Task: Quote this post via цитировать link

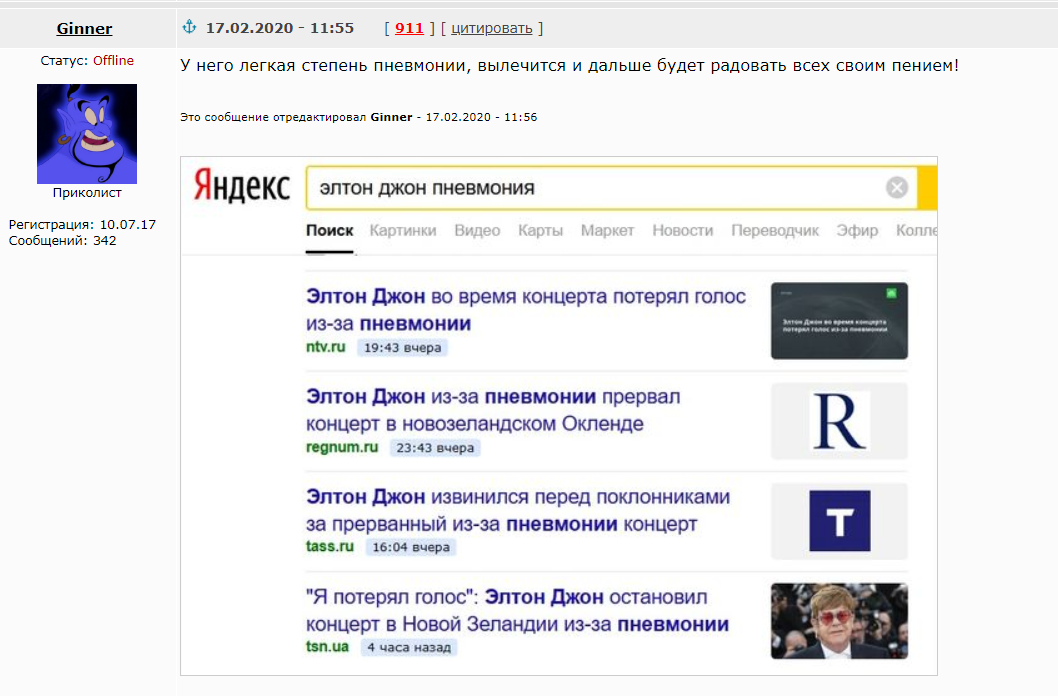Action: (491, 28)
